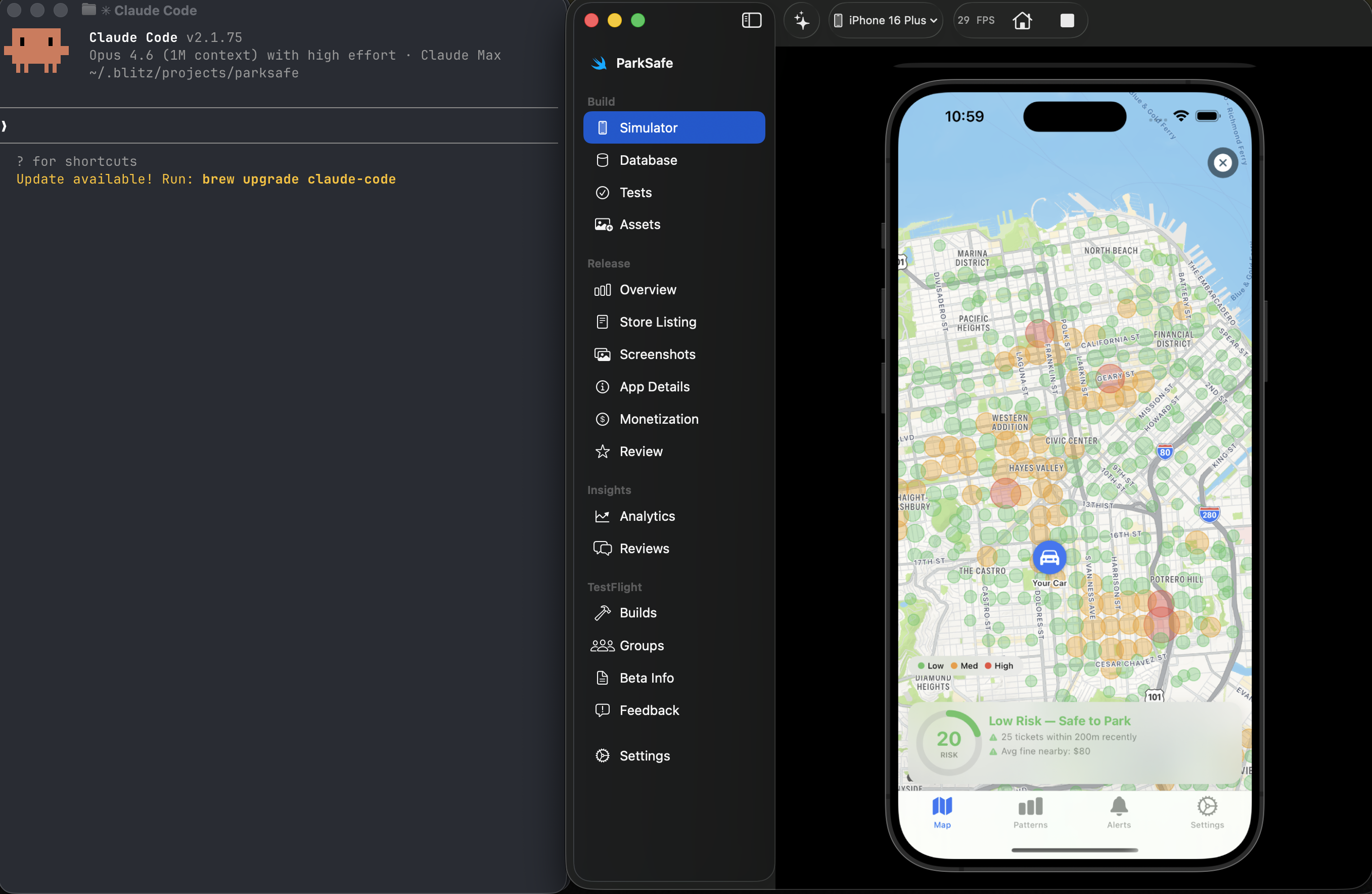Open TestFlight Feedback
Viewport: 1372px width, 894px height.
click(674, 710)
